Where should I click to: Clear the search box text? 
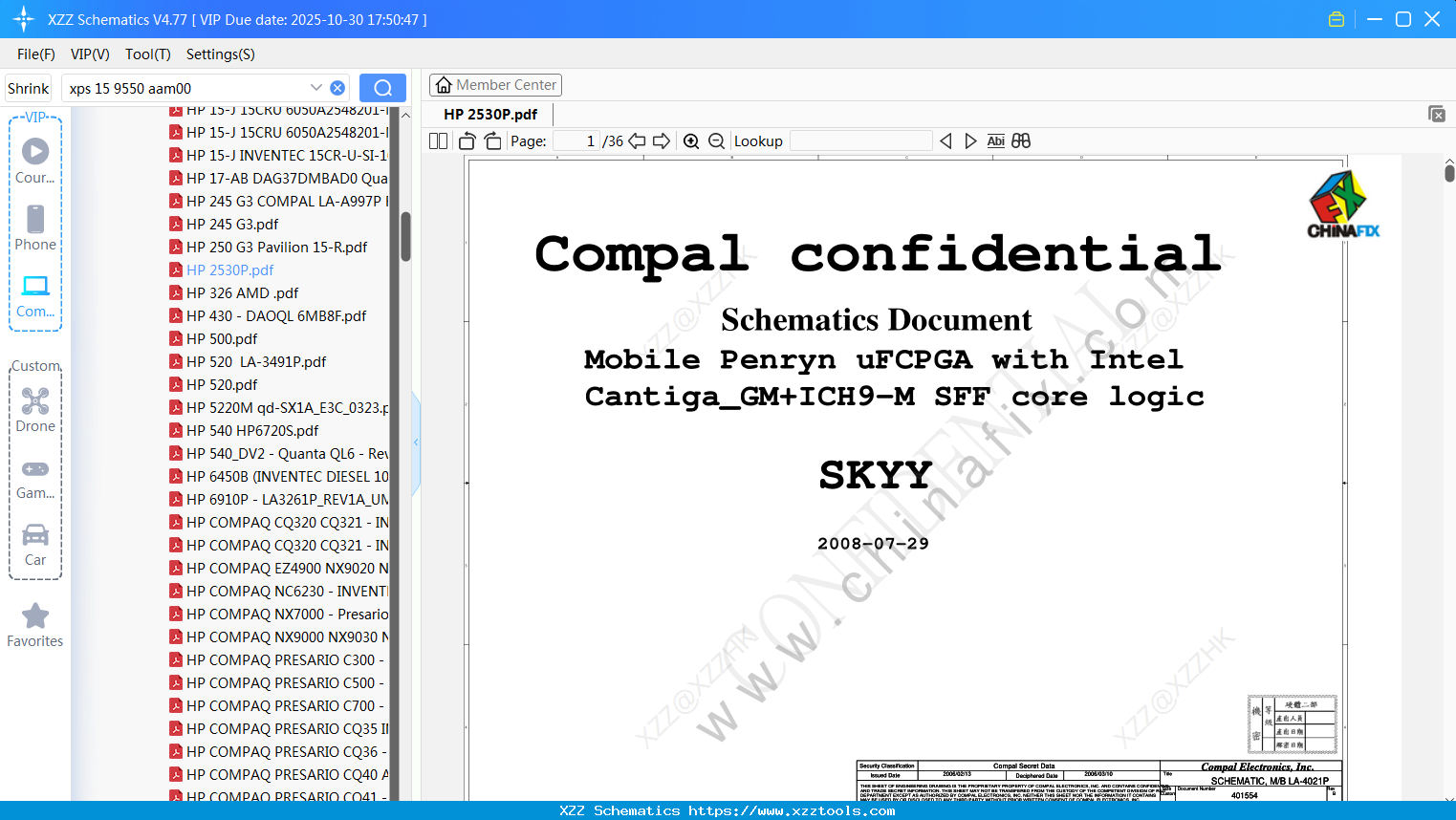point(337,88)
